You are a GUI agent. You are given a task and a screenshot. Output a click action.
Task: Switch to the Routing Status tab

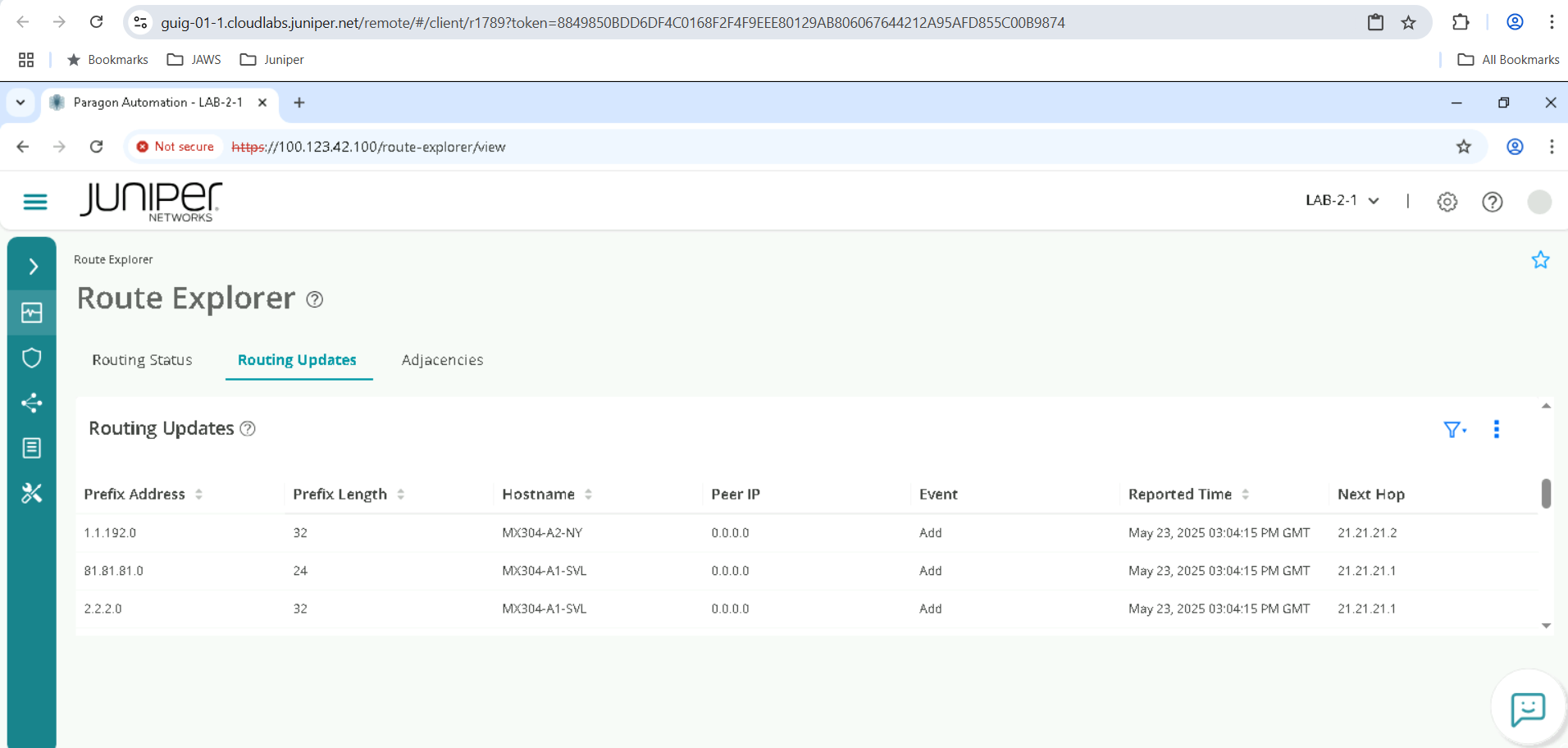(x=142, y=360)
